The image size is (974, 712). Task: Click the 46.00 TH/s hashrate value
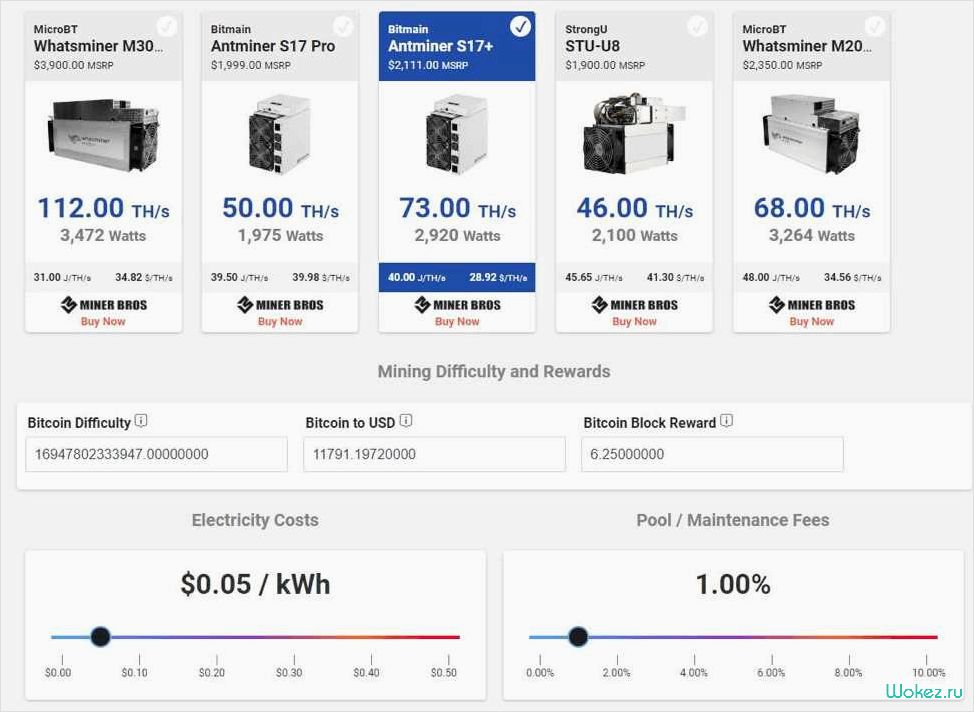click(x=634, y=208)
